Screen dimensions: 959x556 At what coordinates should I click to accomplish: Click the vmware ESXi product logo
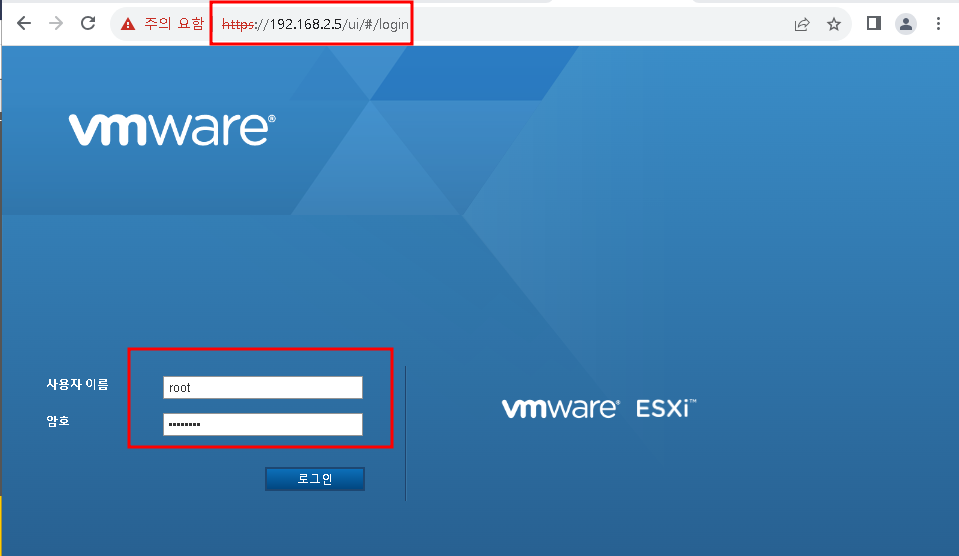599,408
